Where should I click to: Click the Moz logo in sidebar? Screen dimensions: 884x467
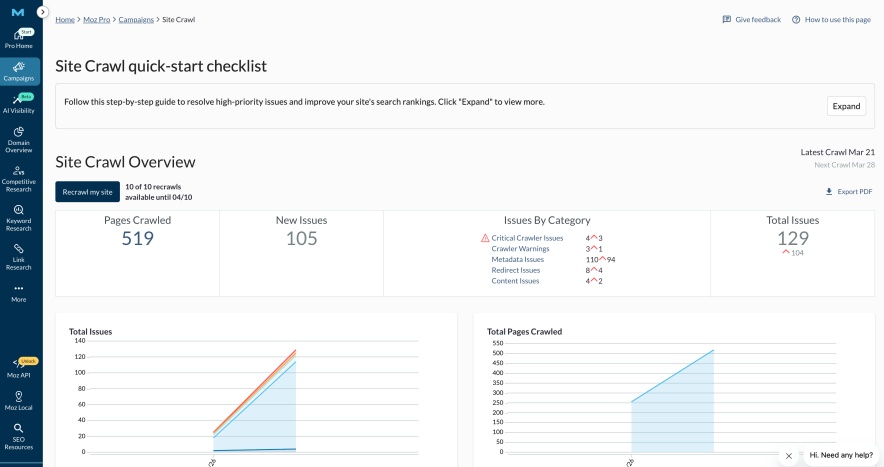(x=18, y=12)
